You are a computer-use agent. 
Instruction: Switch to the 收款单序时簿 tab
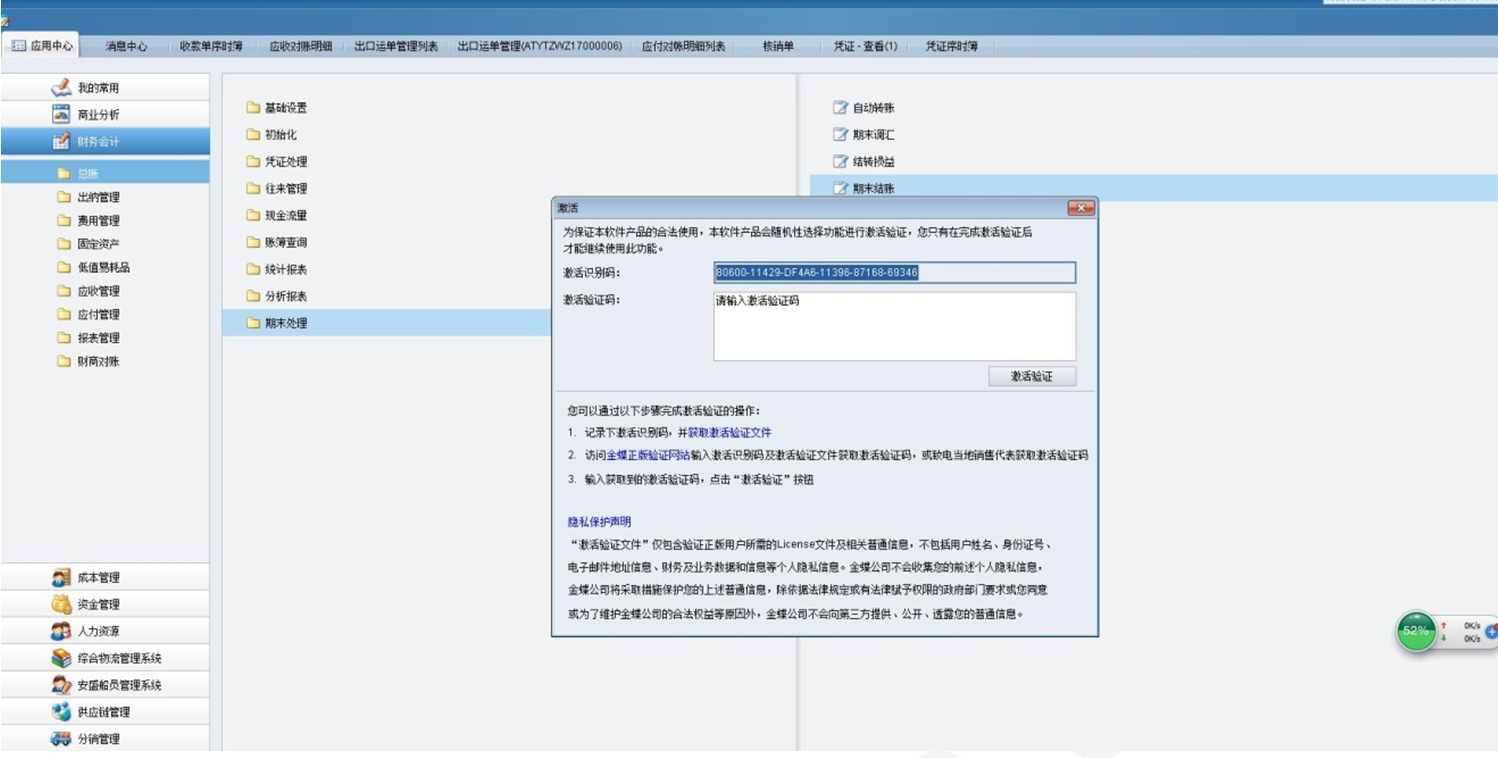211,46
